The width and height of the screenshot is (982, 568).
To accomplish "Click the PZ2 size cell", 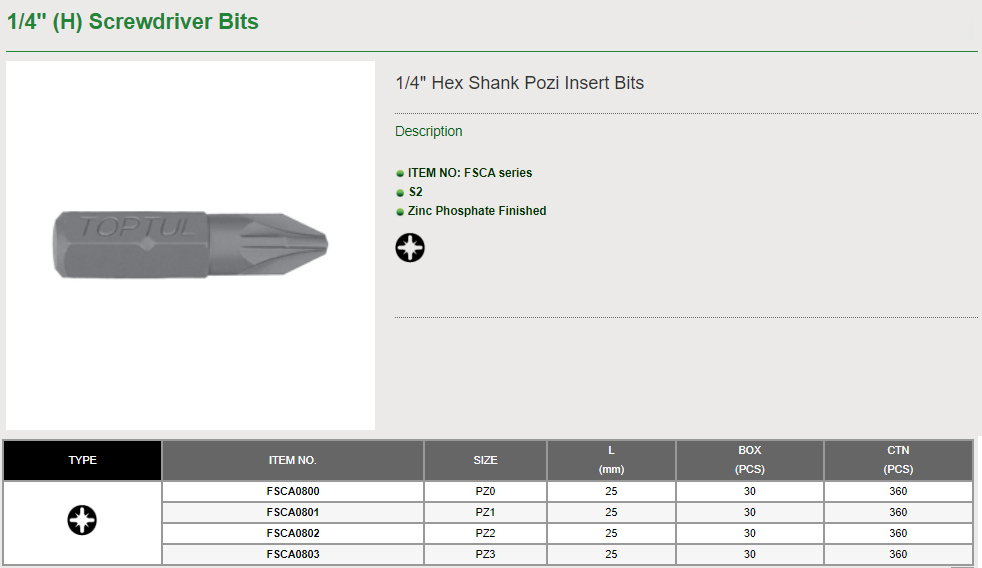I will pos(485,533).
